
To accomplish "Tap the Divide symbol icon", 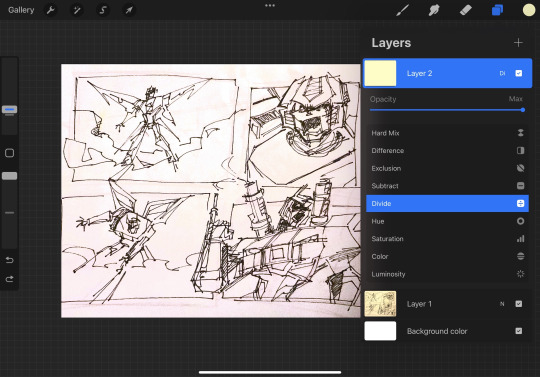I will click(520, 203).
